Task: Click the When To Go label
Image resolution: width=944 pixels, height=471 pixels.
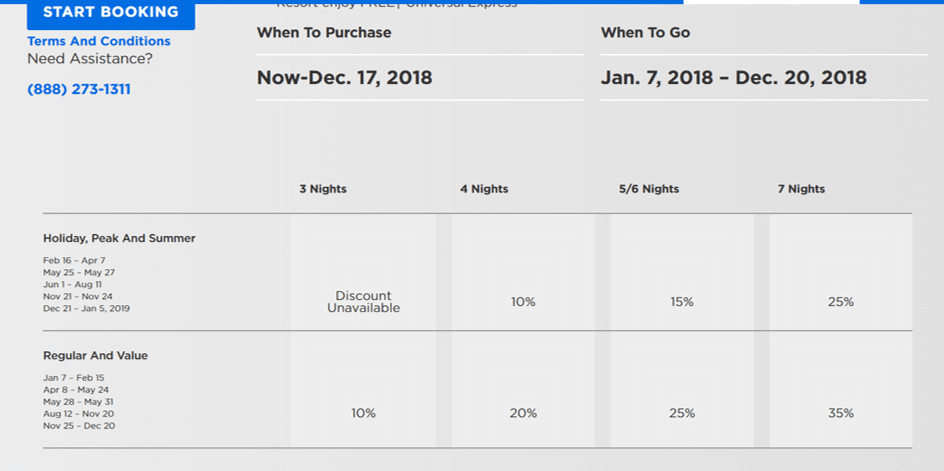Action: 645,33
